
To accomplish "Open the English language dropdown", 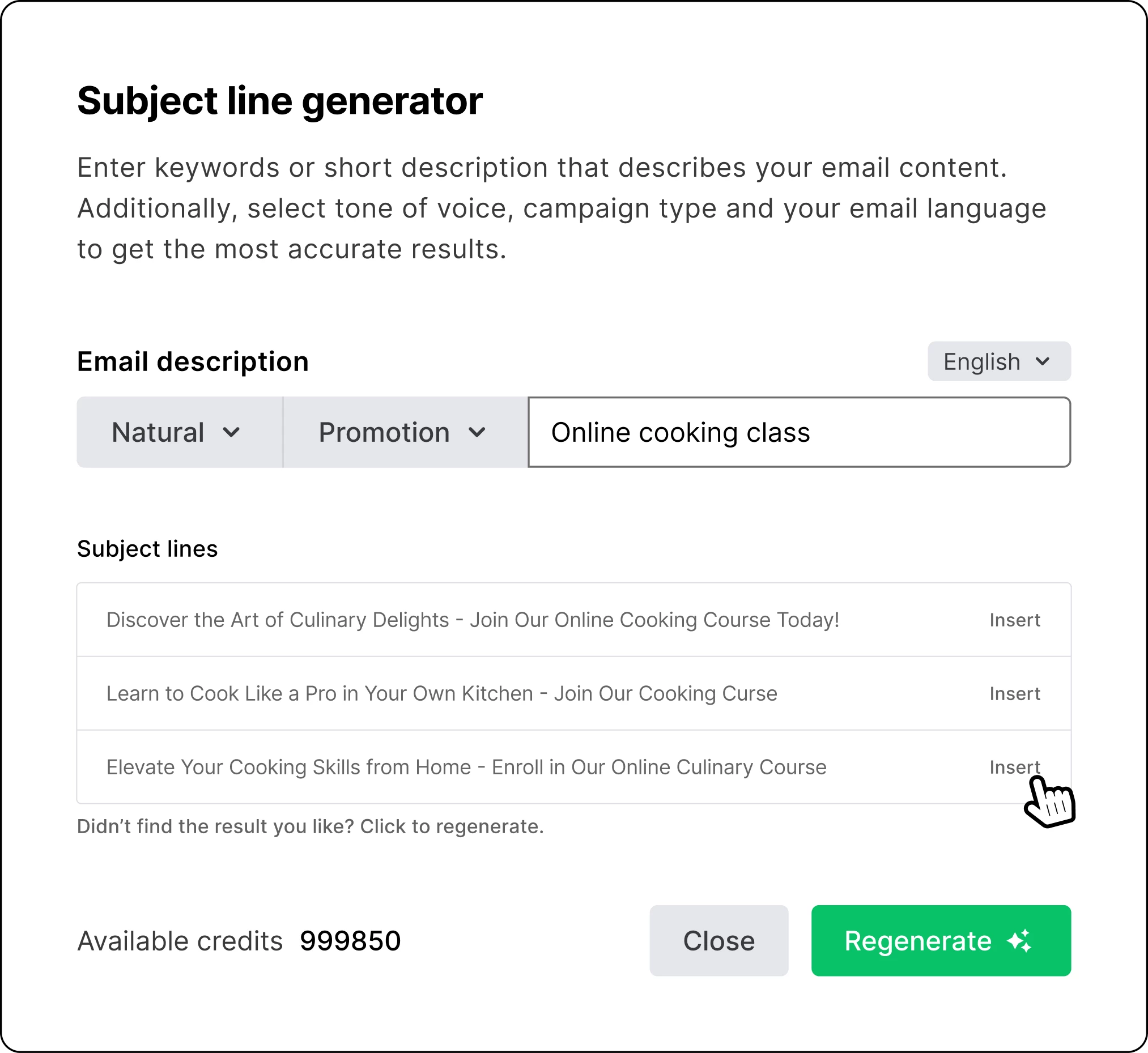I will point(998,361).
